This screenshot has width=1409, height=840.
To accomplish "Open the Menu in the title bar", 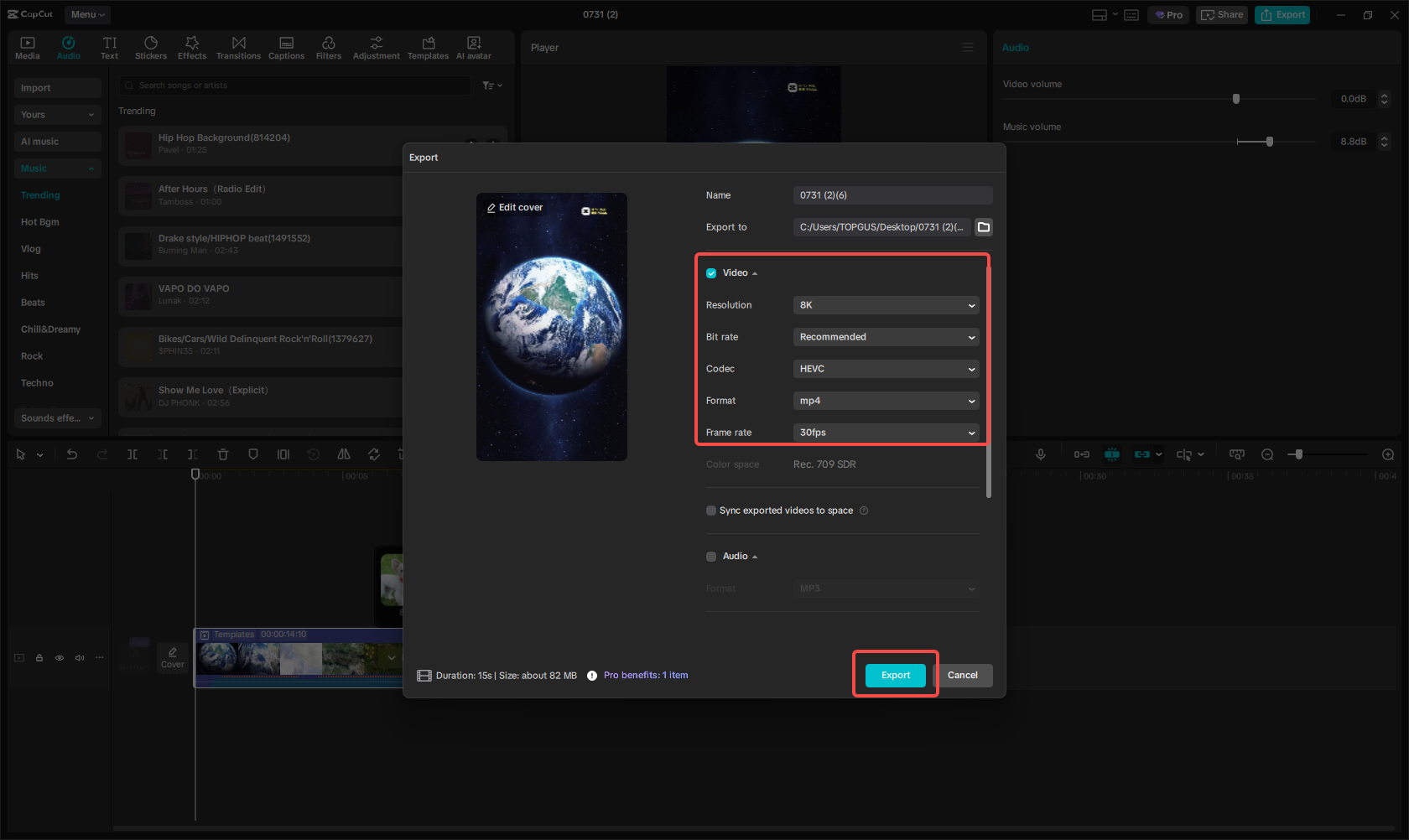I will click(x=87, y=14).
